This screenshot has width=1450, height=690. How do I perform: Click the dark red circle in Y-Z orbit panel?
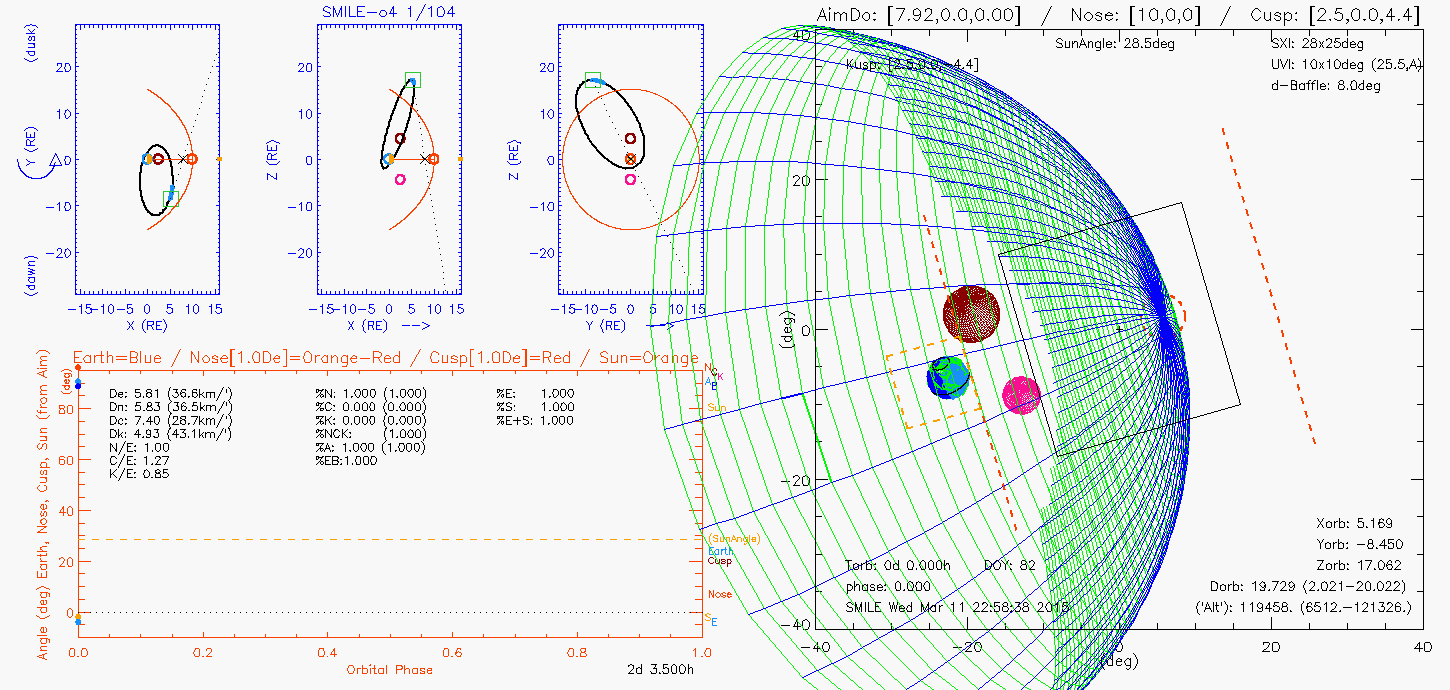click(630, 139)
